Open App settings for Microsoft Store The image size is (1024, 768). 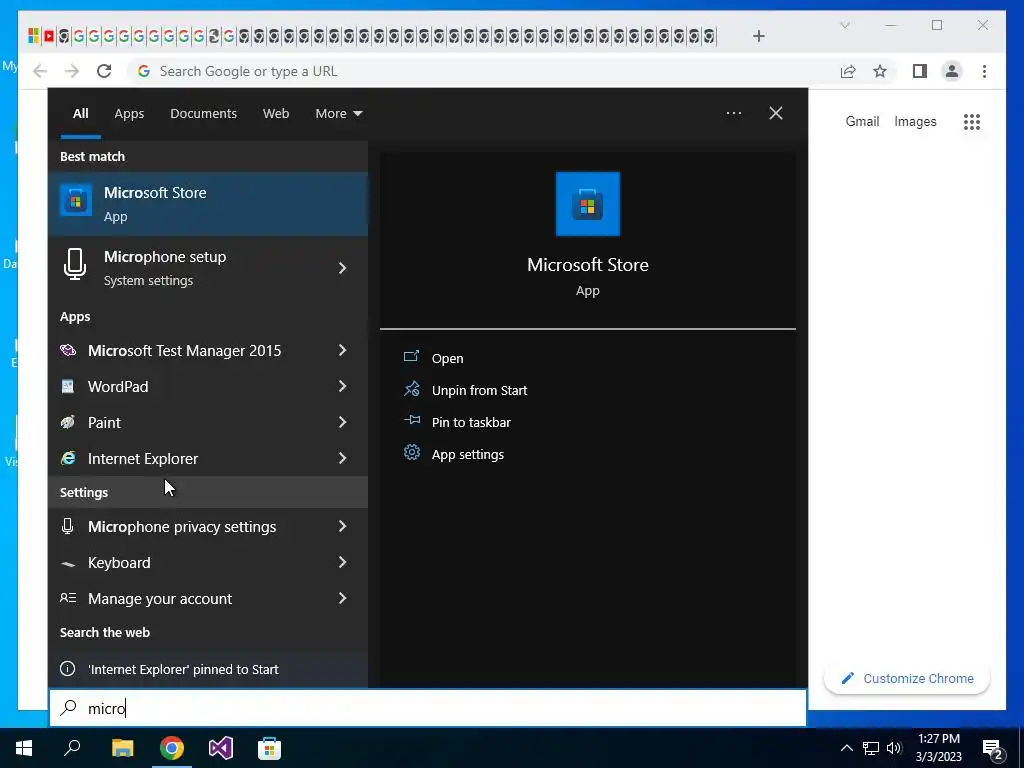468,455
